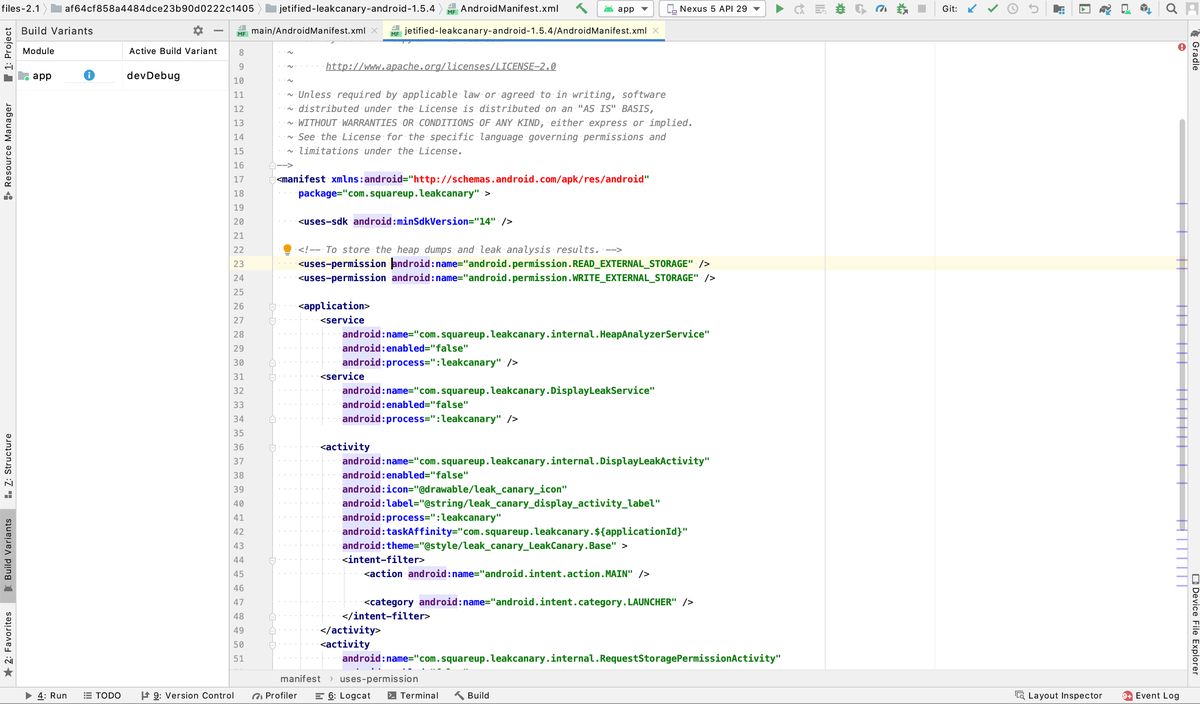
Task: Open the Version Control tab
Action: (x=188, y=695)
